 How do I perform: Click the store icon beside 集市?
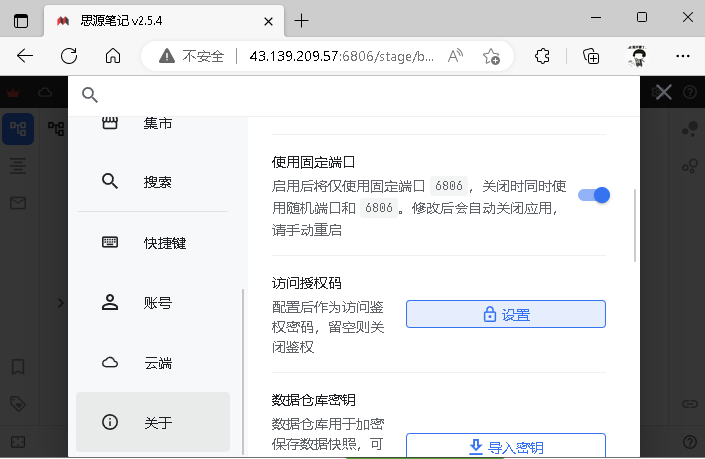click(x=110, y=123)
